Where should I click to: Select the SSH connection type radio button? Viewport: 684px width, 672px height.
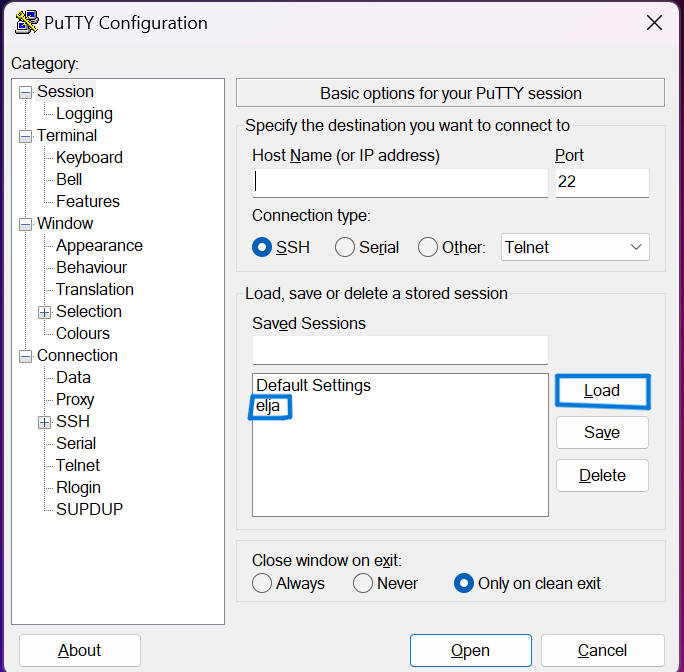pos(262,247)
